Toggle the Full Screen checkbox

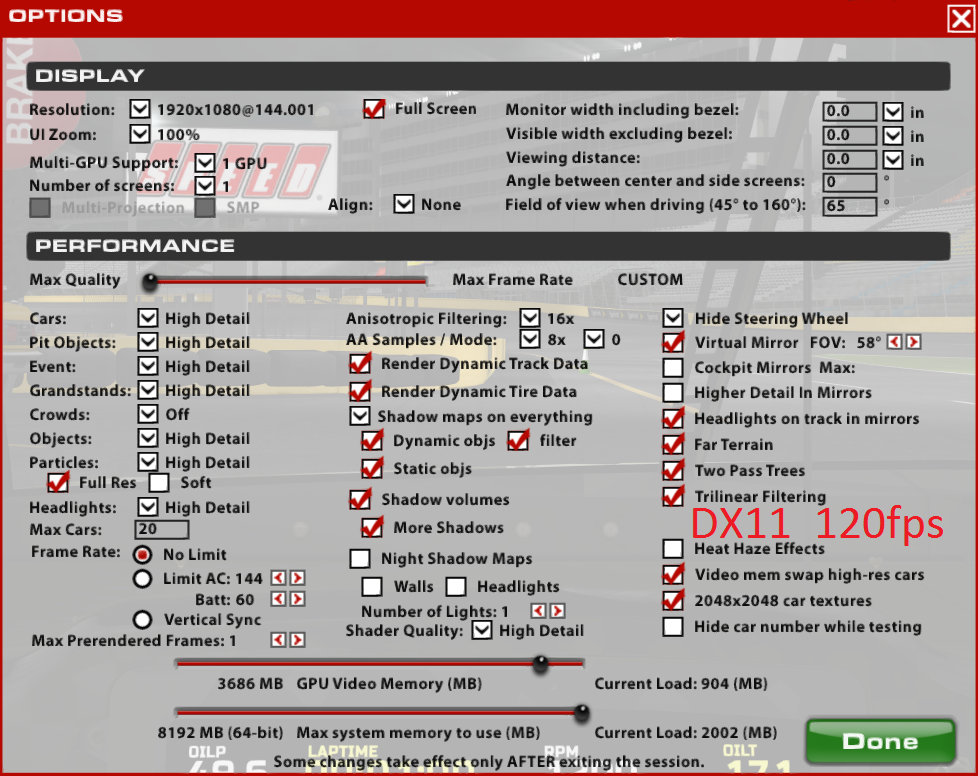374,109
